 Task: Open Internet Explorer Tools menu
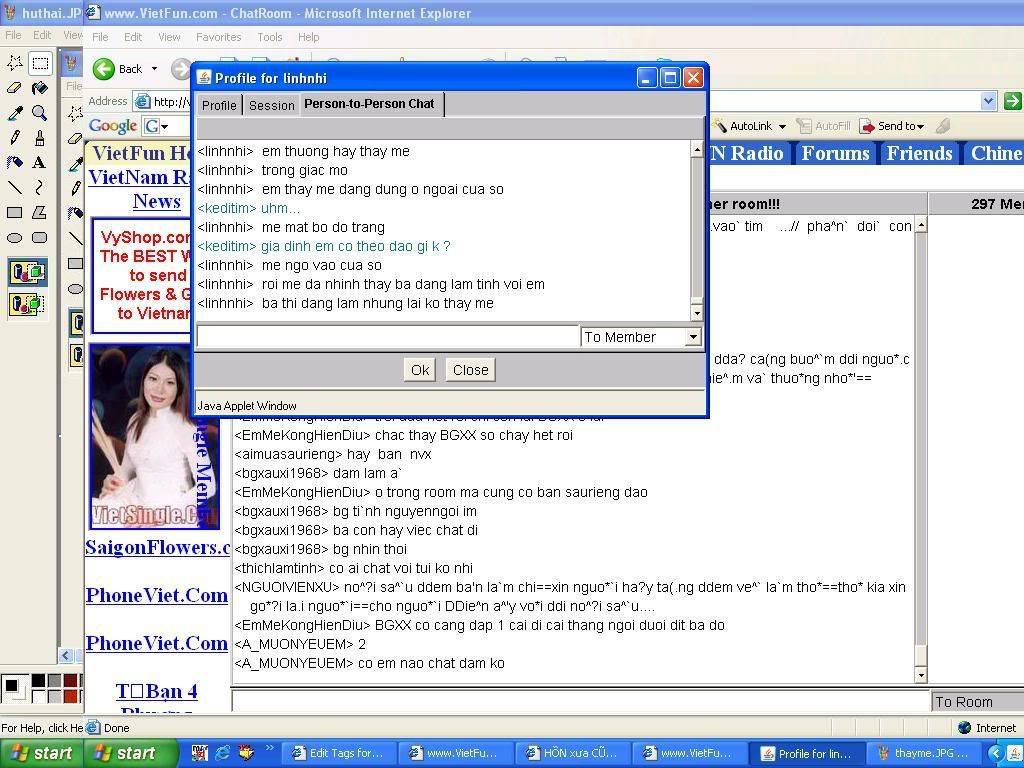click(x=269, y=37)
